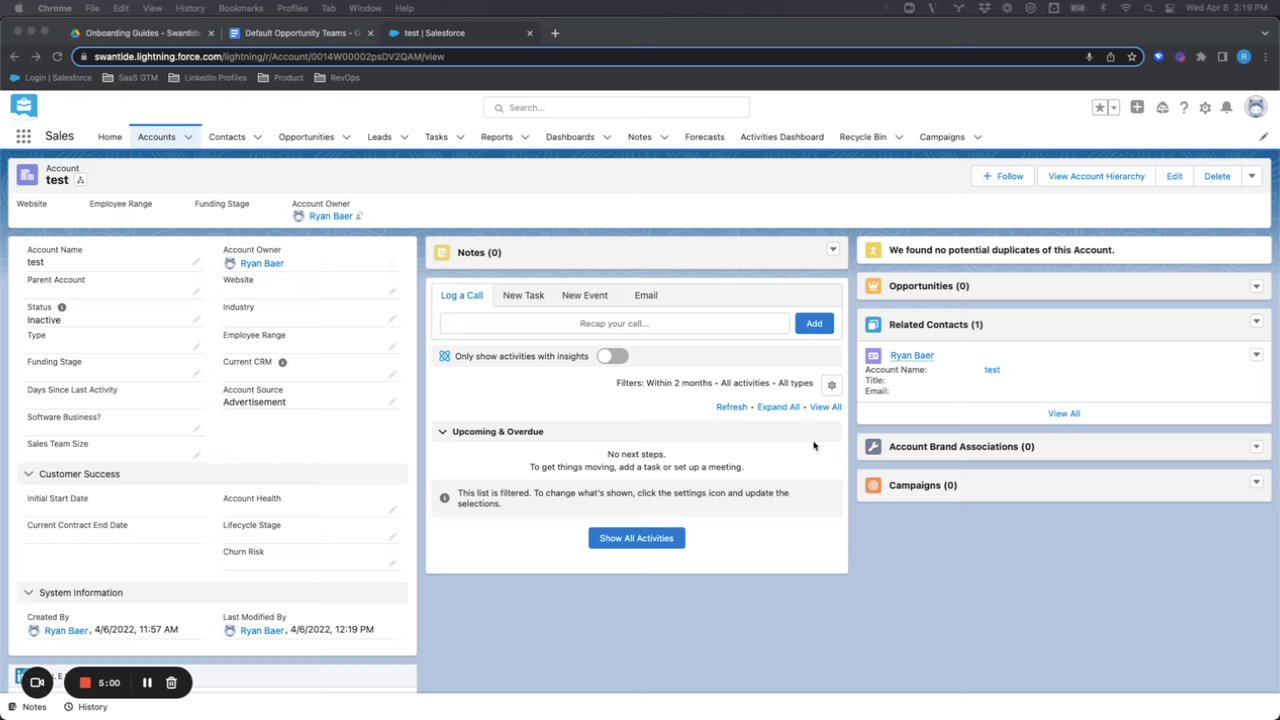The height and width of the screenshot is (720, 1280).
Task: Click the Opportunities crown icon
Action: coord(873,286)
